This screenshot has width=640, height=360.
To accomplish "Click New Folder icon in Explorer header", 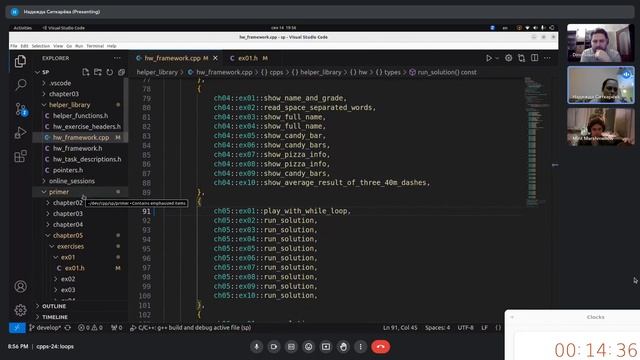I will coord(98,72).
